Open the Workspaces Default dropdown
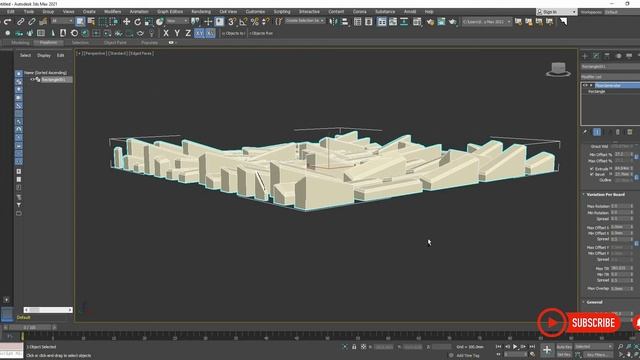Image resolution: width=640 pixels, height=360 pixels. pyautogui.click(x=621, y=12)
